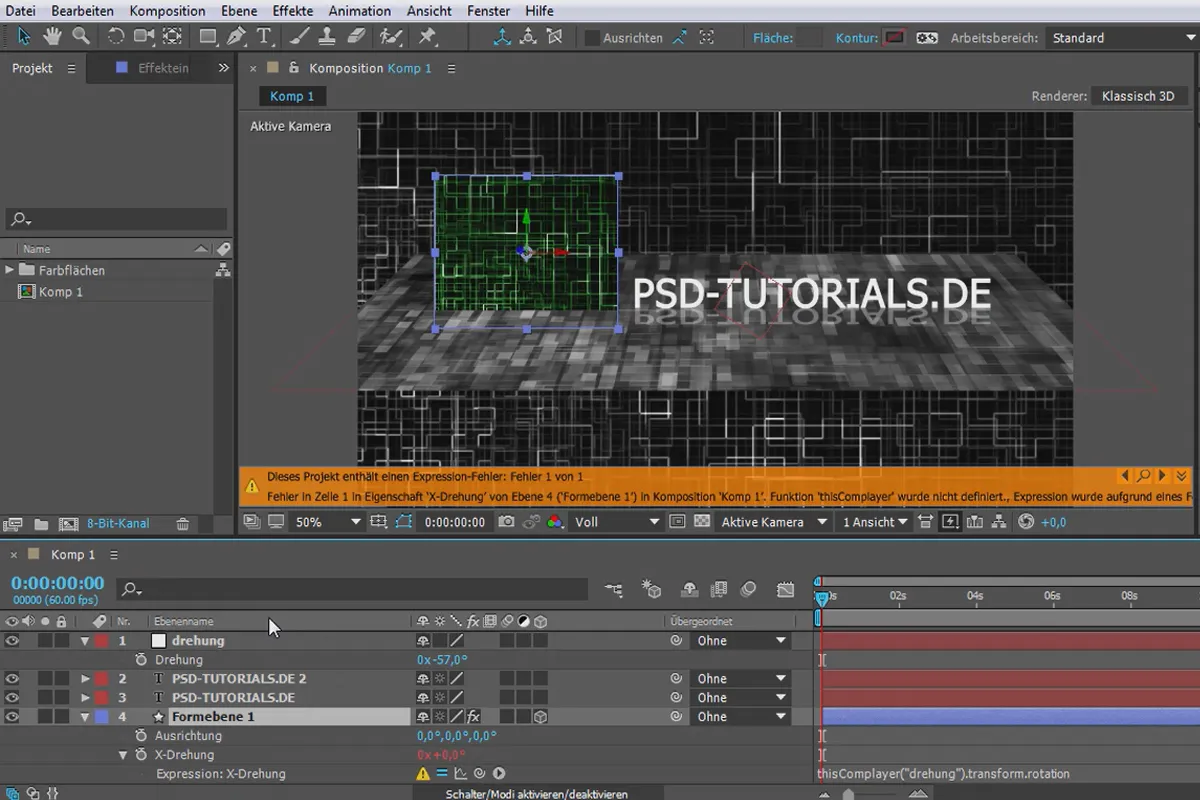Show channel and color management settings

point(555,522)
